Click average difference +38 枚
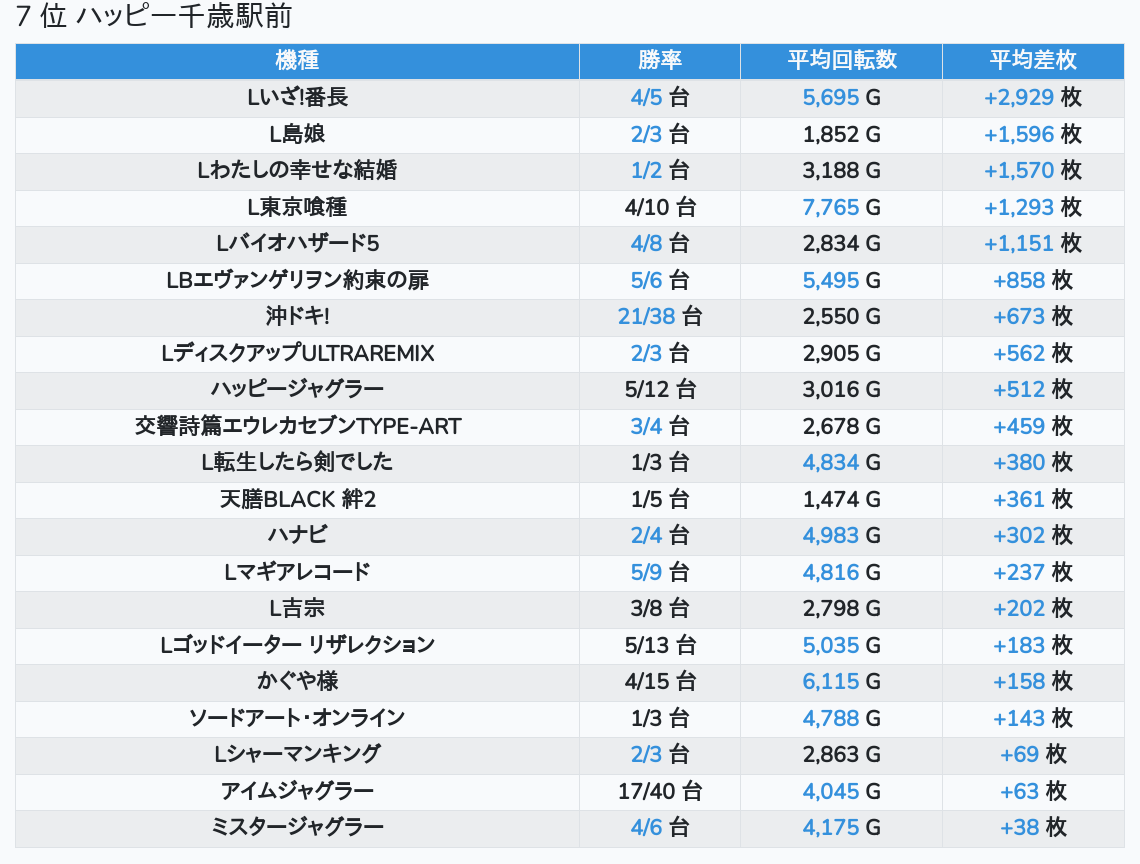 click(x=1032, y=828)
